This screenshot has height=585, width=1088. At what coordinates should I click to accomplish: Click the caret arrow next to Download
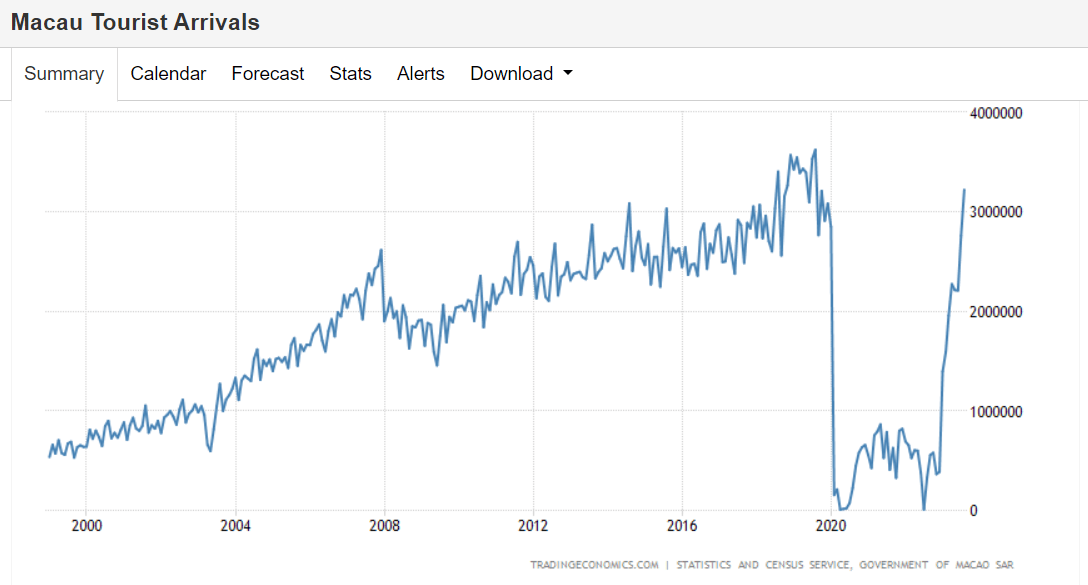[568, 74]
